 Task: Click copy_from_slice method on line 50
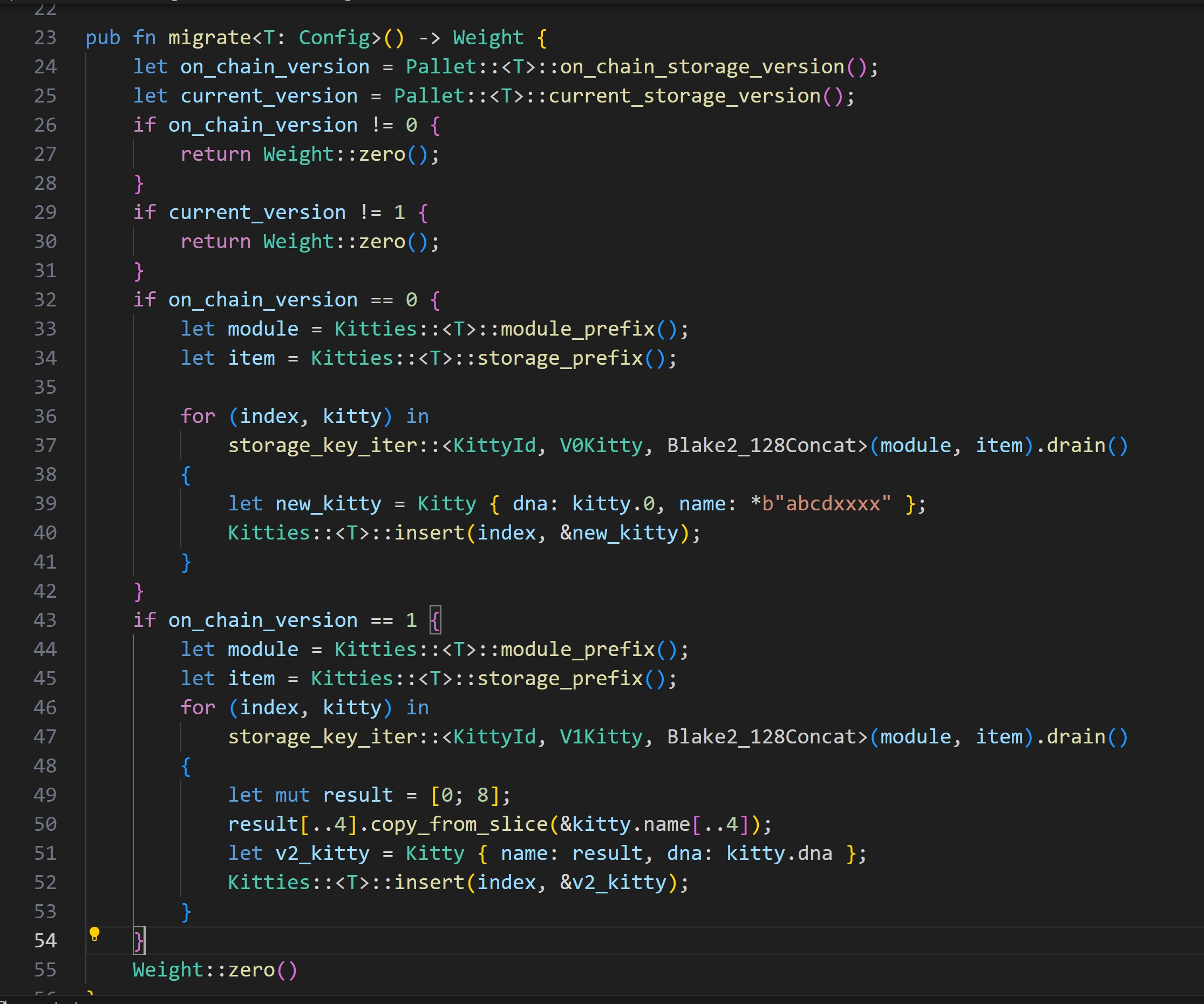click(x=459, y=824)
